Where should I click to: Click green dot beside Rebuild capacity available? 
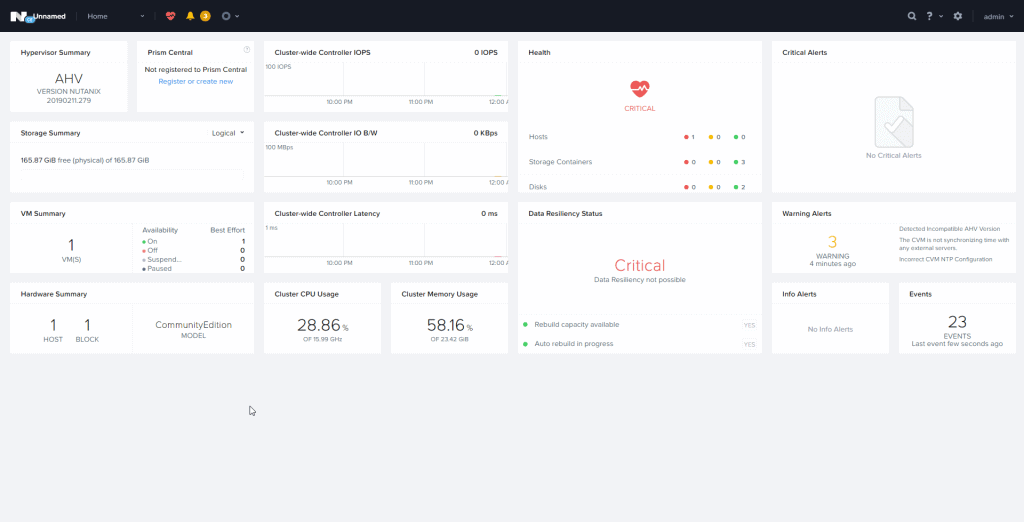[525, 324]
